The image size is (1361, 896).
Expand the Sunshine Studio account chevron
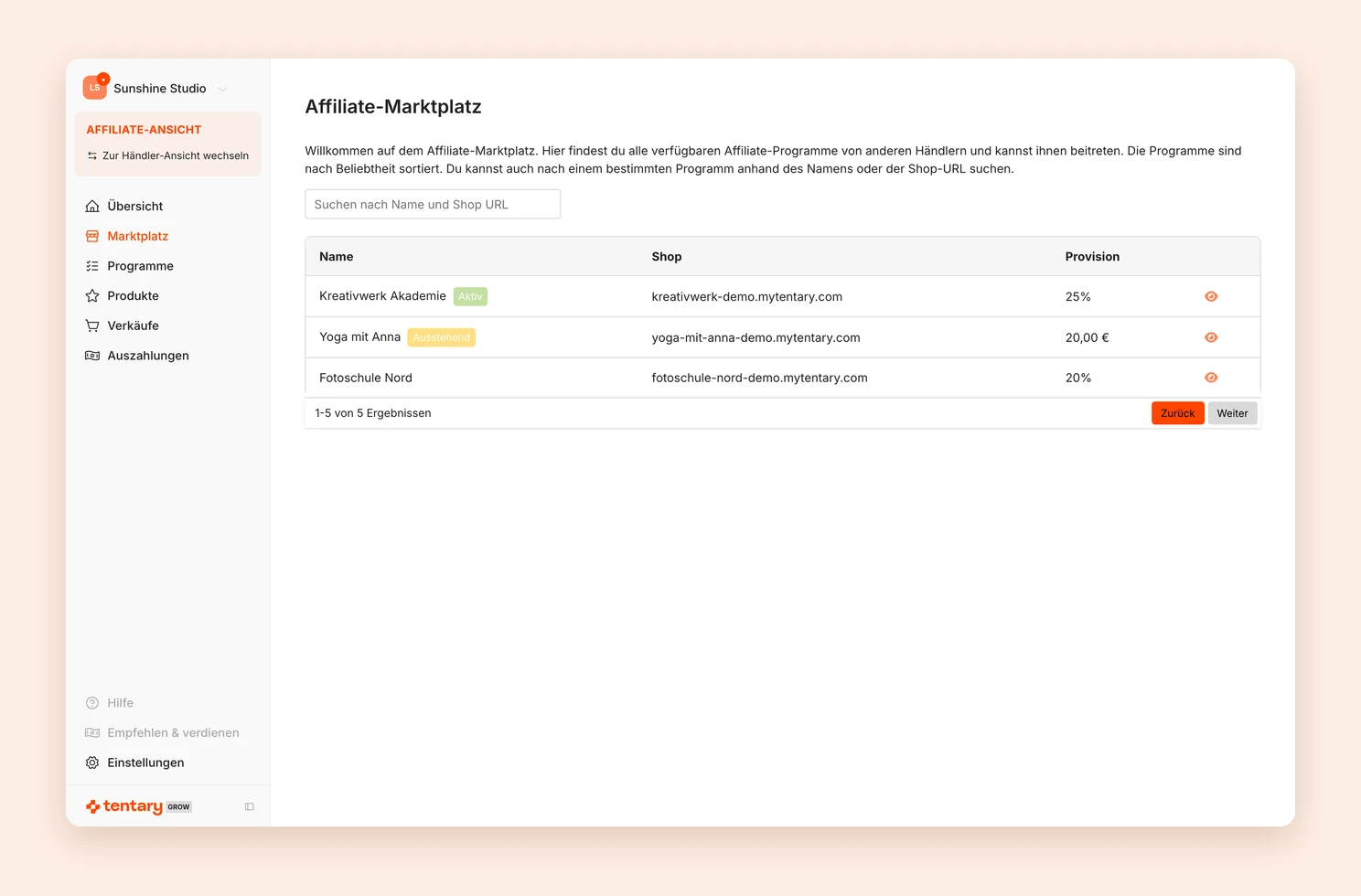click(222, 89)
